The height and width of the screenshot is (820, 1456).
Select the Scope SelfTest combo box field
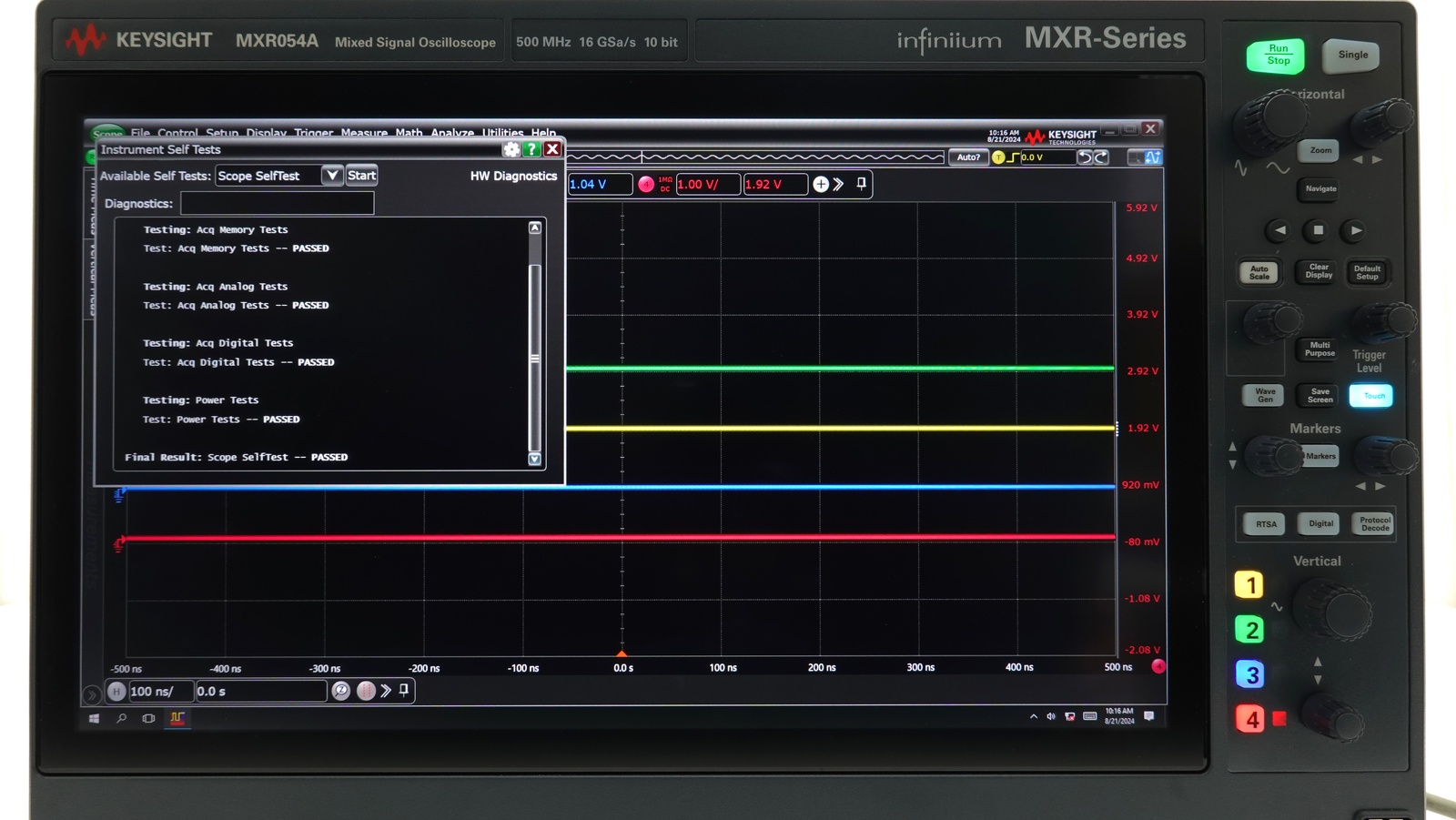[x=268, y=176]
